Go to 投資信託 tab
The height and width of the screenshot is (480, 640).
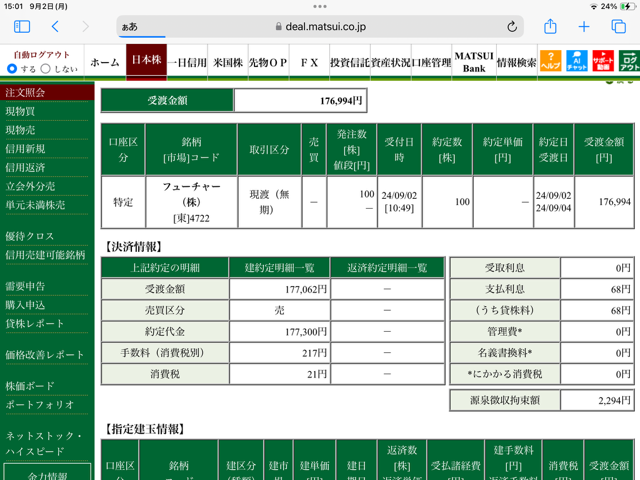(350, 62)
